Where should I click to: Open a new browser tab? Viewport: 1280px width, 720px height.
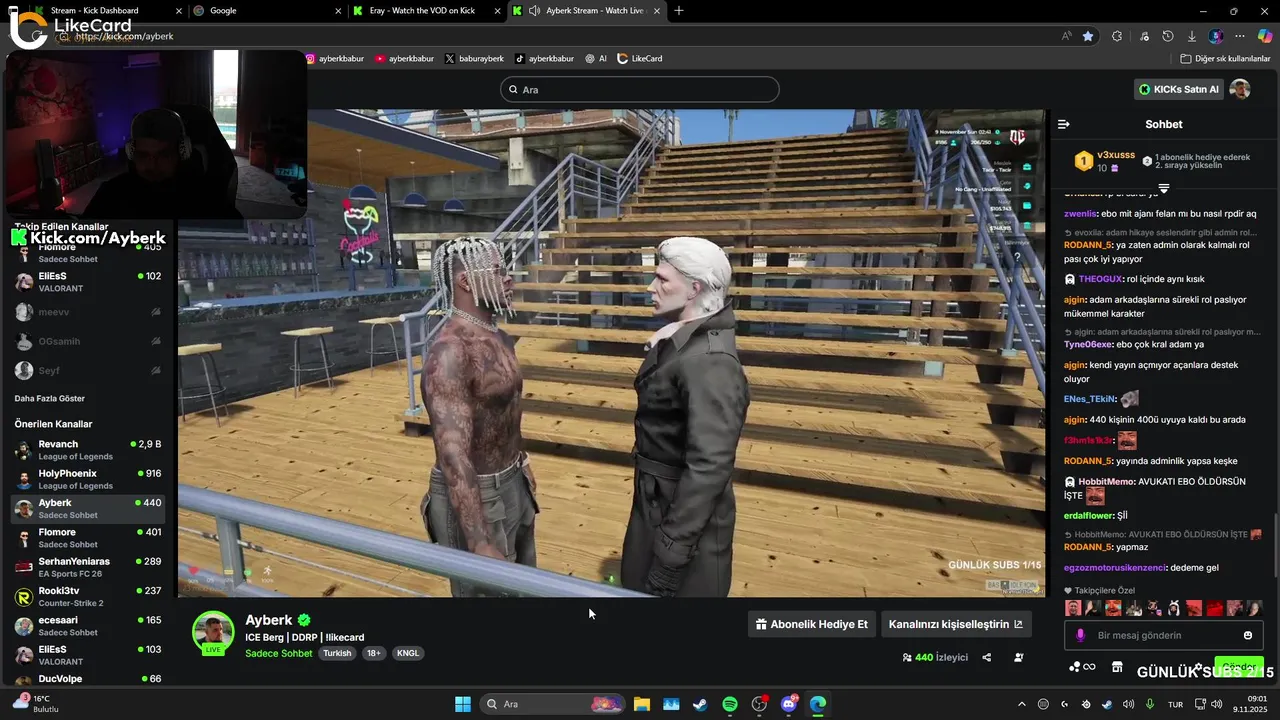click(679, 11)
